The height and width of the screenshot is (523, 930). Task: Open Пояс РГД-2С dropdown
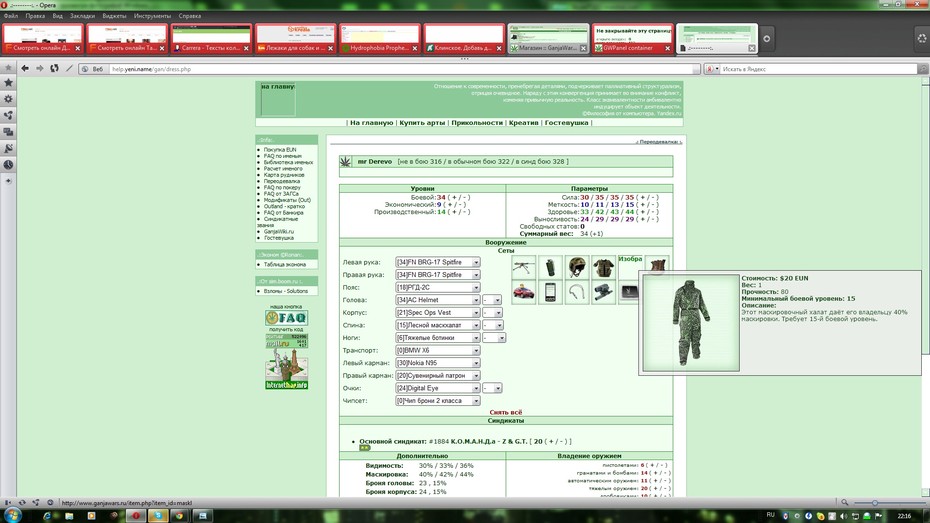tap(438, 287)
